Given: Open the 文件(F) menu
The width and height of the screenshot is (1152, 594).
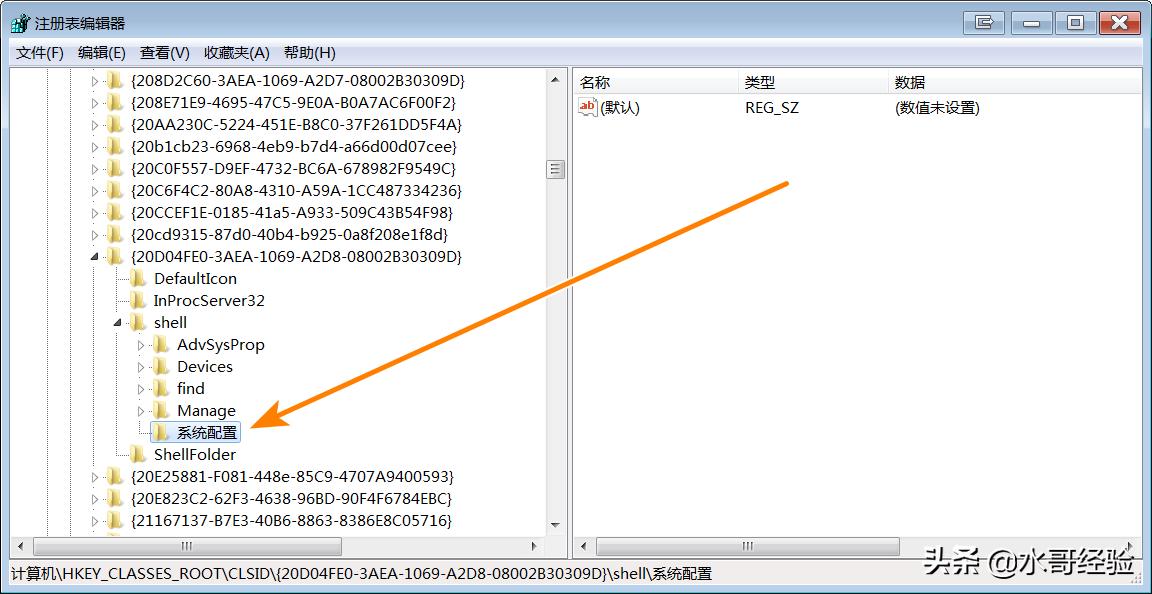Looking at the screenshot, I should [40, 53].
